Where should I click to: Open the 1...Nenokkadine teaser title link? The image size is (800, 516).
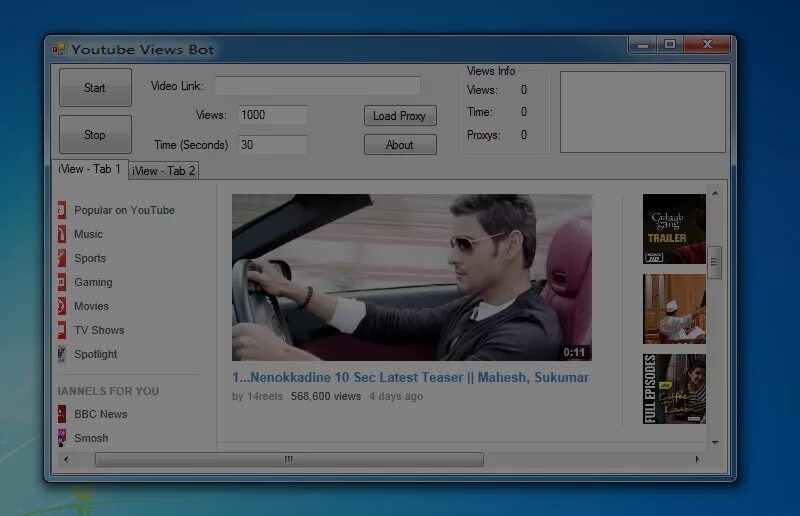click(410, 377)
